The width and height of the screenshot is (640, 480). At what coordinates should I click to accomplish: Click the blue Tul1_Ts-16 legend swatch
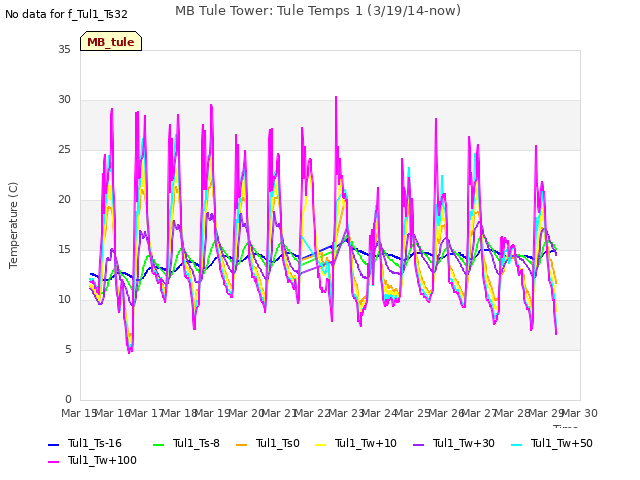click(54, 444)
